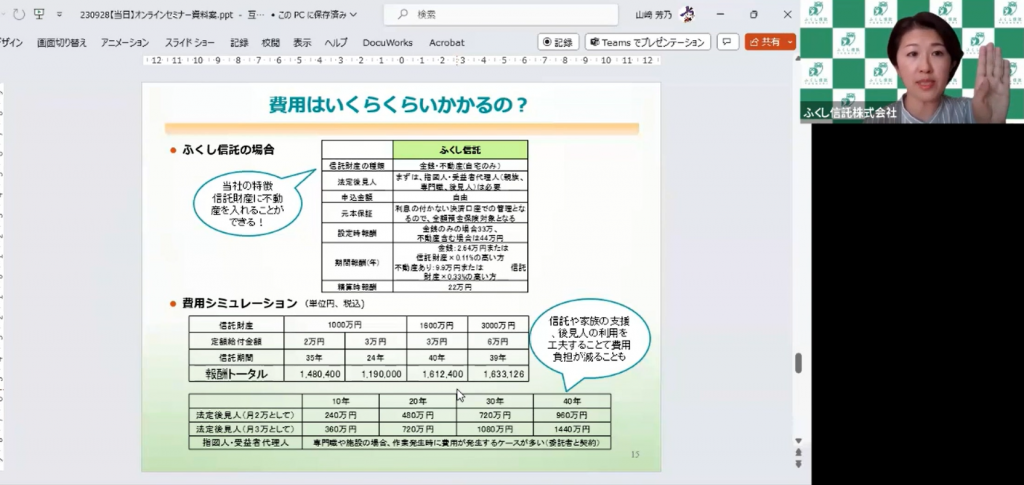1024x485 pixels.
Task: Click the ふくし信託株式会社 webcam video
Action: click(912, 61)
